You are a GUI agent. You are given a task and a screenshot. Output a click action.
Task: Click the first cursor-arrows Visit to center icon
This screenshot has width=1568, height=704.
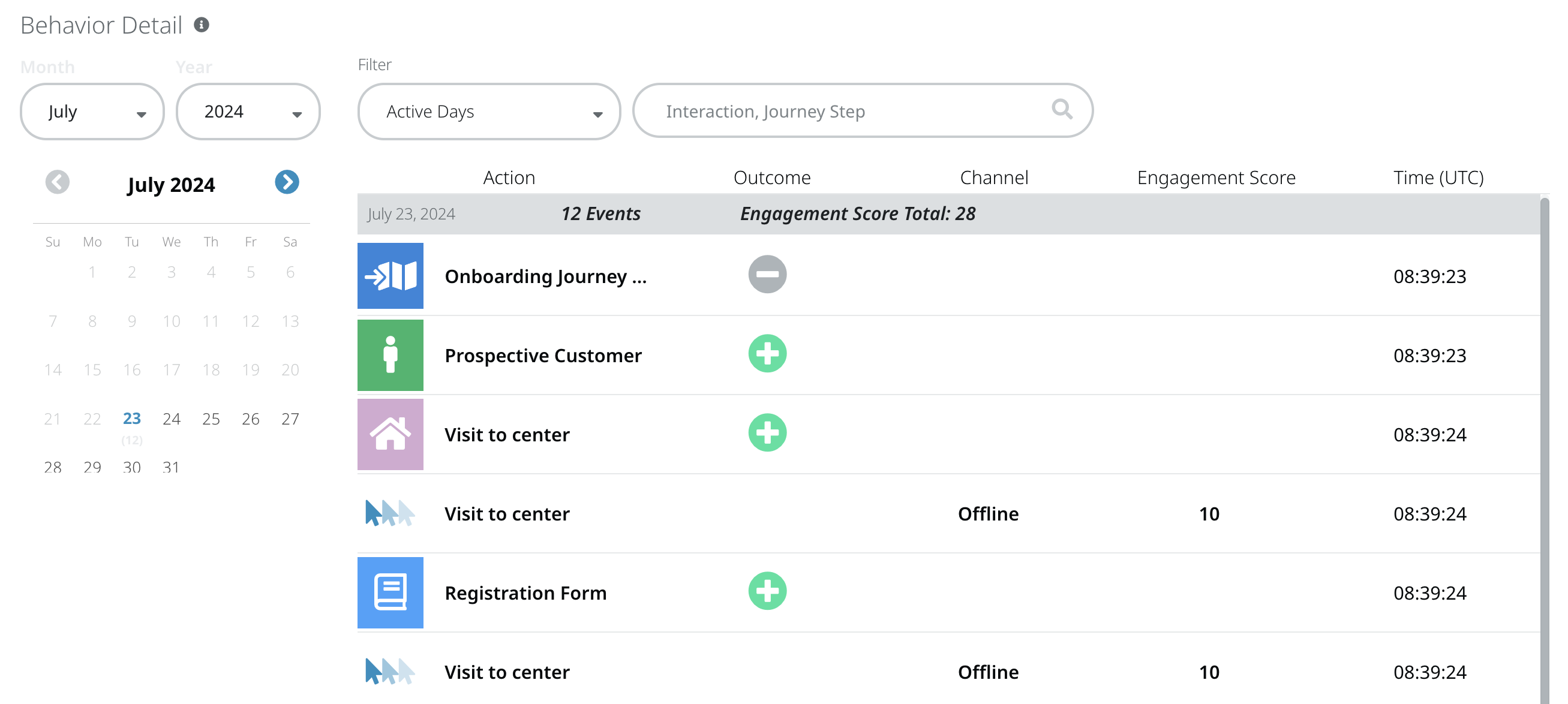[x=390, y=513]
